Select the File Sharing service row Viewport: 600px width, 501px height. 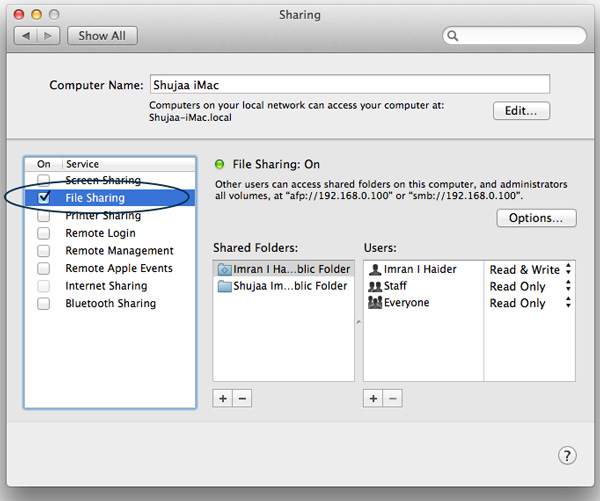110,197
